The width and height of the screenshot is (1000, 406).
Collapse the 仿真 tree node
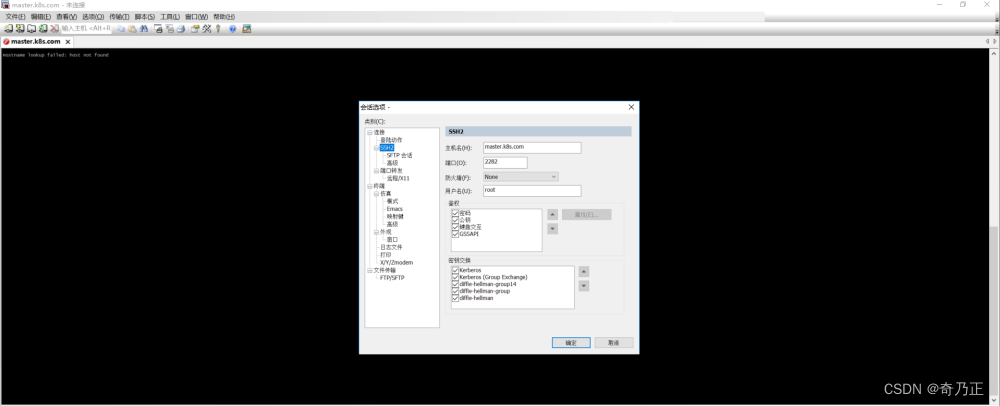pos(376,194)
